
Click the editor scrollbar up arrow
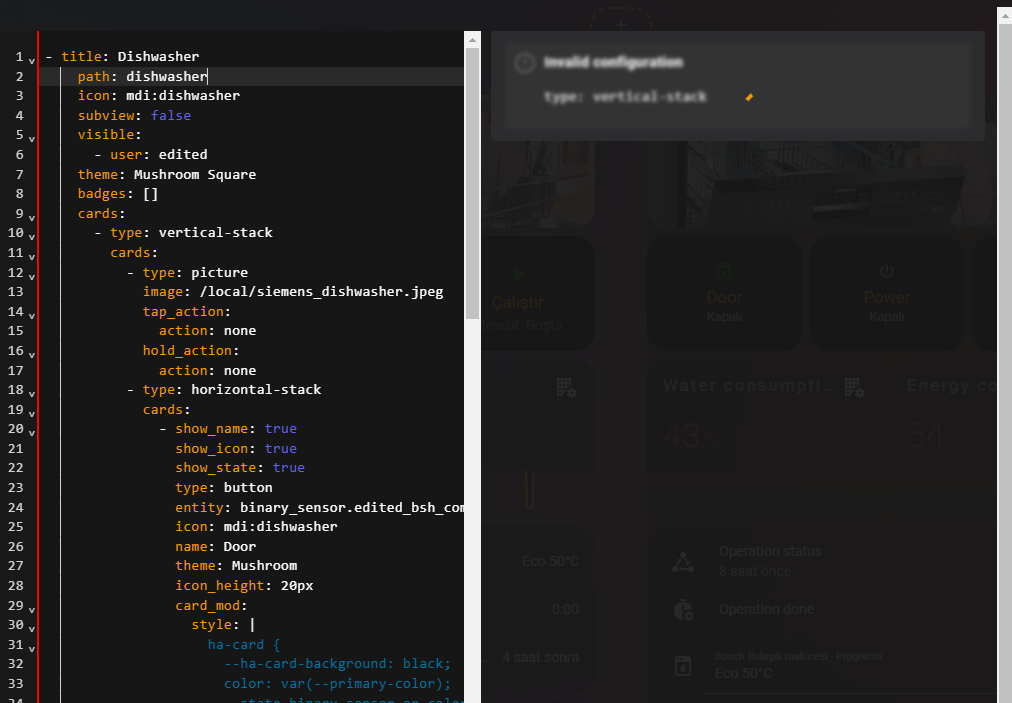click(x=472, y=40)
